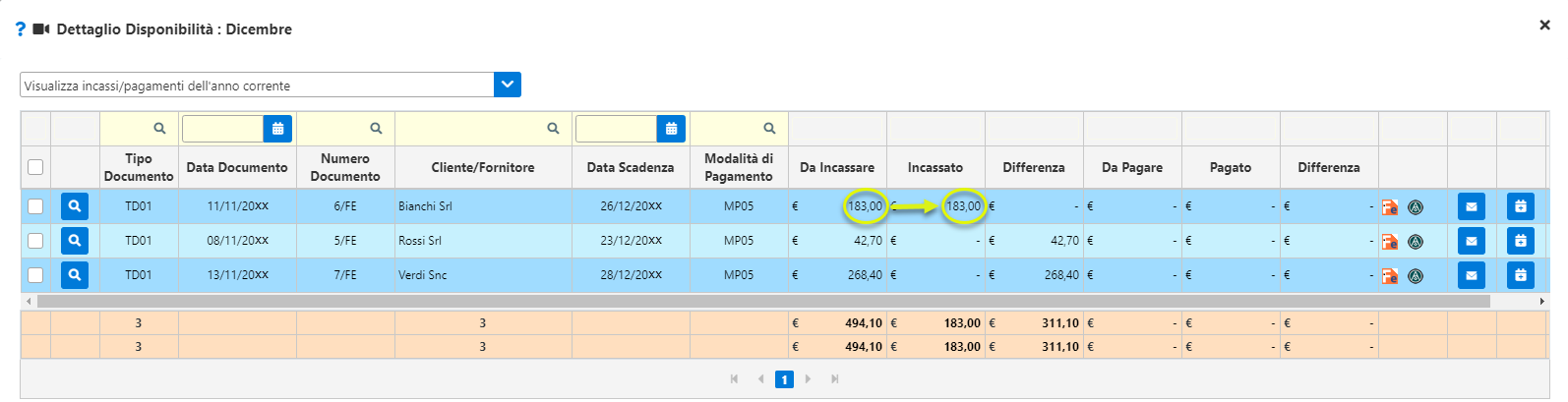Click the 268,40 Da Incassare value
Image resolution: width=1568 pixels, height=402 pixels.
(x=865, y=275)
